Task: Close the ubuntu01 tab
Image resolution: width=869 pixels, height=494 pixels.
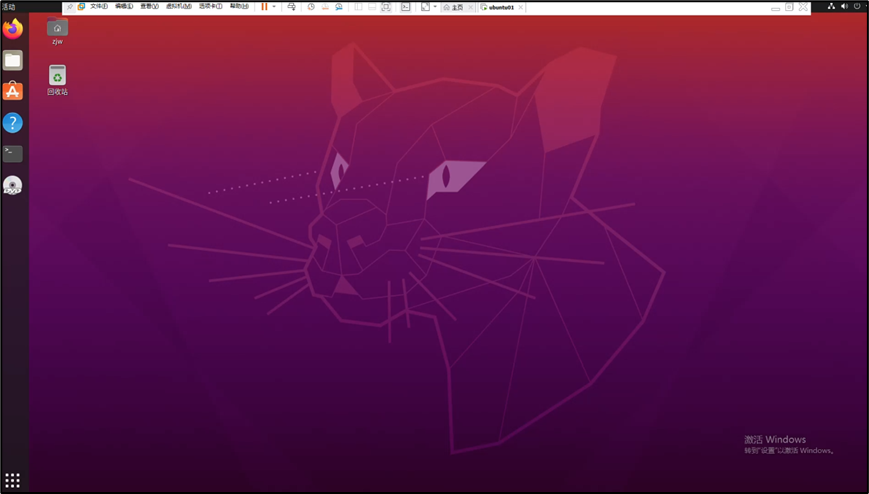Action: 520,7
